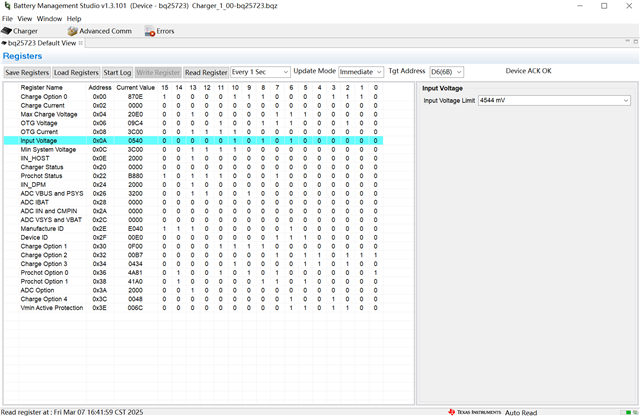Click the Device ACK OK status text
Screen dimensions: 640x416
tap(529, 71)
